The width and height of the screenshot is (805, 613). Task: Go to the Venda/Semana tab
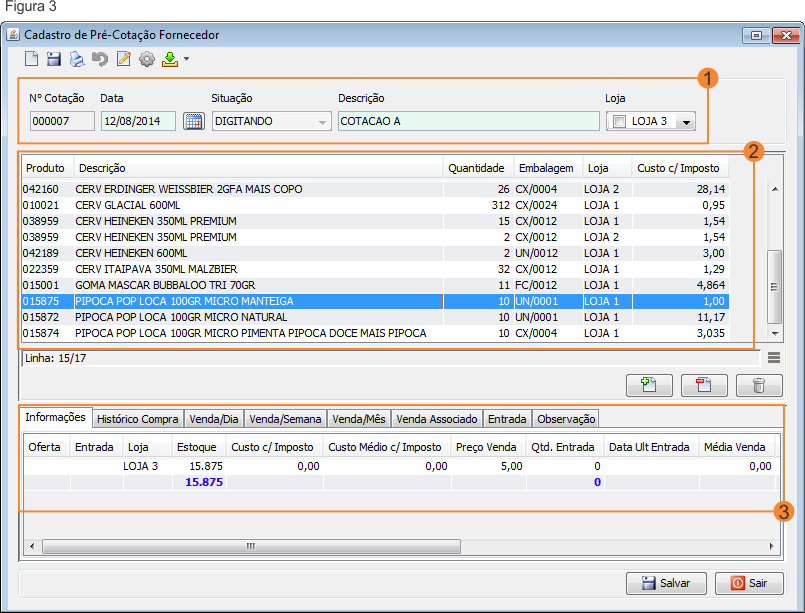(285, 419)
